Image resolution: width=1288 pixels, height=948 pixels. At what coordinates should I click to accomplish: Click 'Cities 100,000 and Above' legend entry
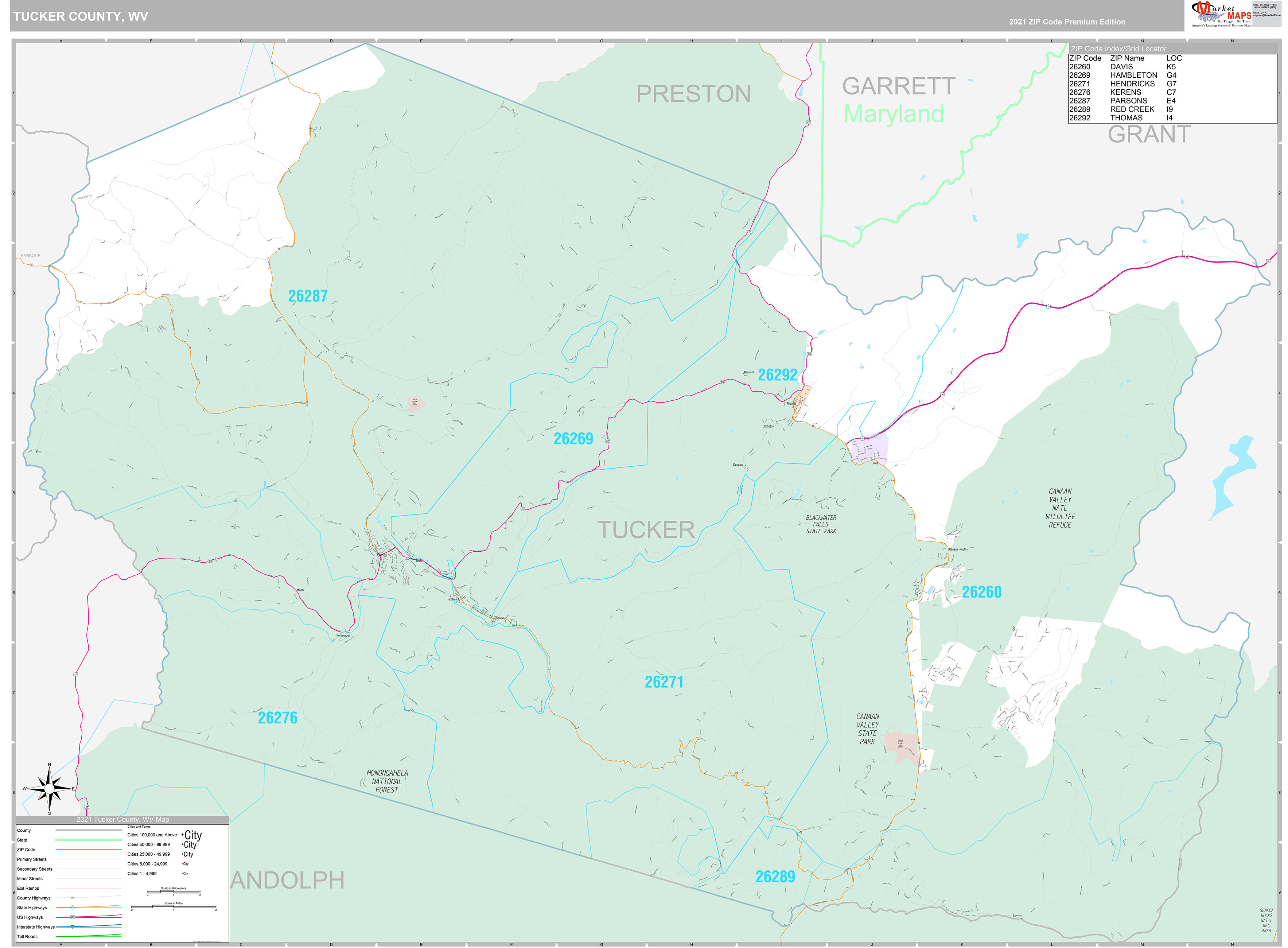pos(152,835)
